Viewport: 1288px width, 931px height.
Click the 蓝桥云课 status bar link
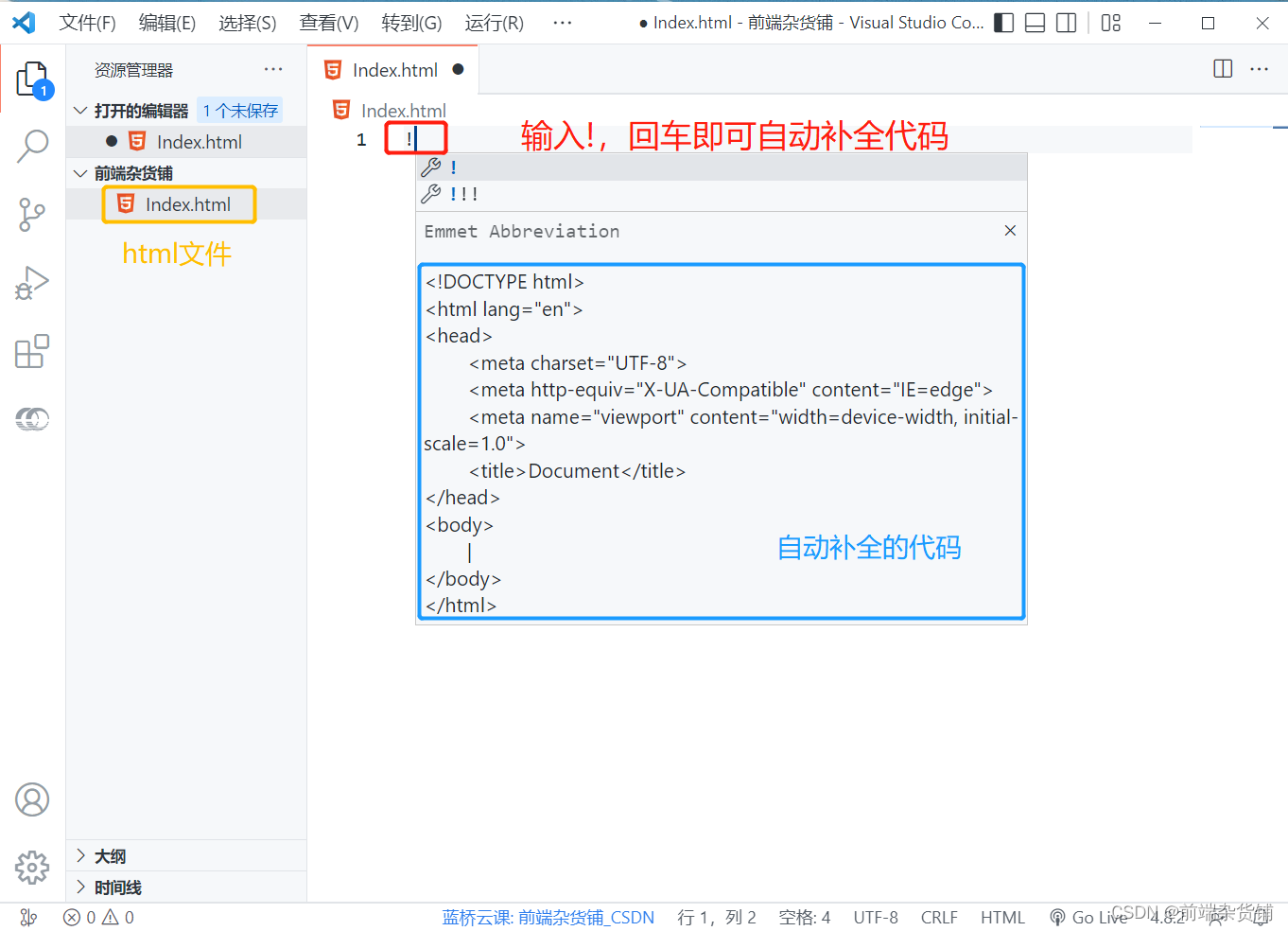point(548,917)
